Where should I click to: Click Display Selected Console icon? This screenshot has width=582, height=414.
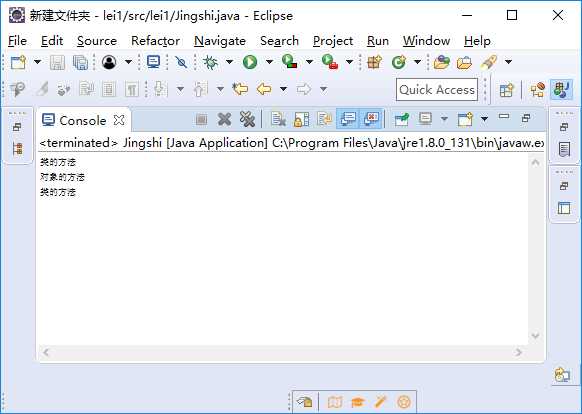(x=425, y=119)
